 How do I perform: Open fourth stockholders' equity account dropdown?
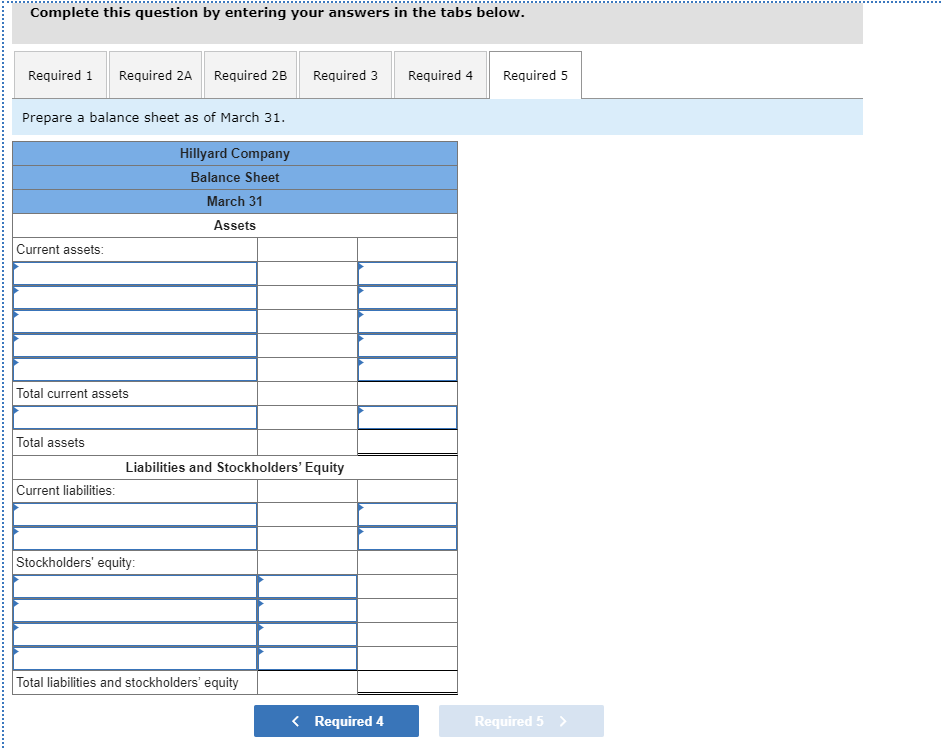point(135,659)
